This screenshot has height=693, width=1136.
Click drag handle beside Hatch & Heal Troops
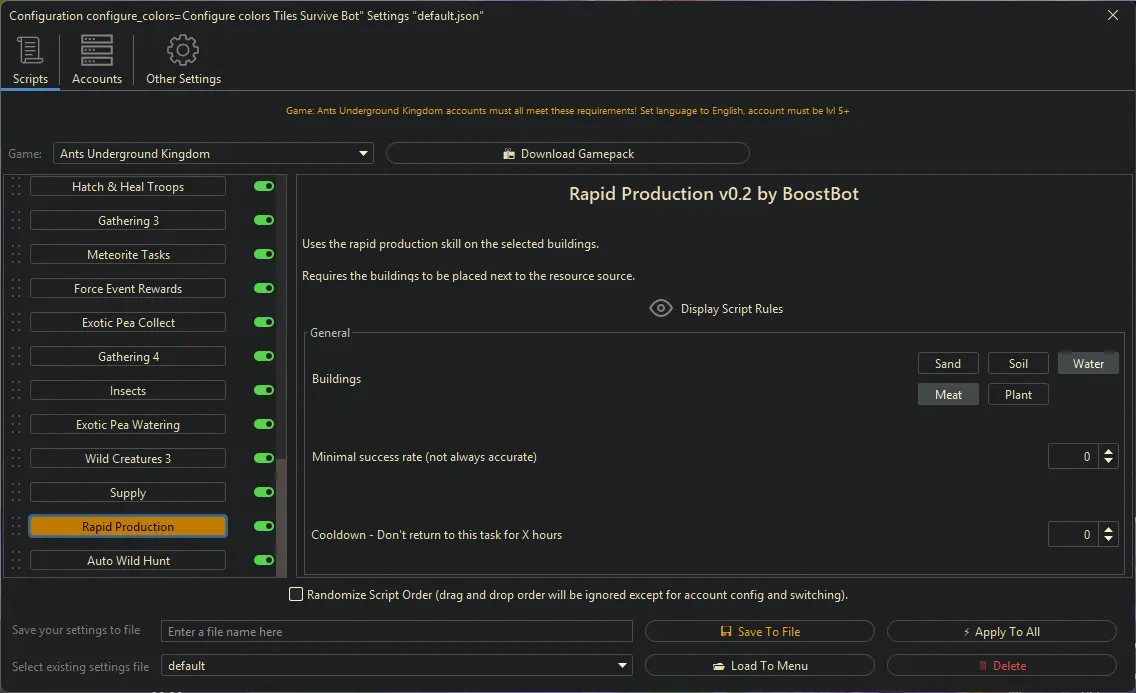pos(16,187)
